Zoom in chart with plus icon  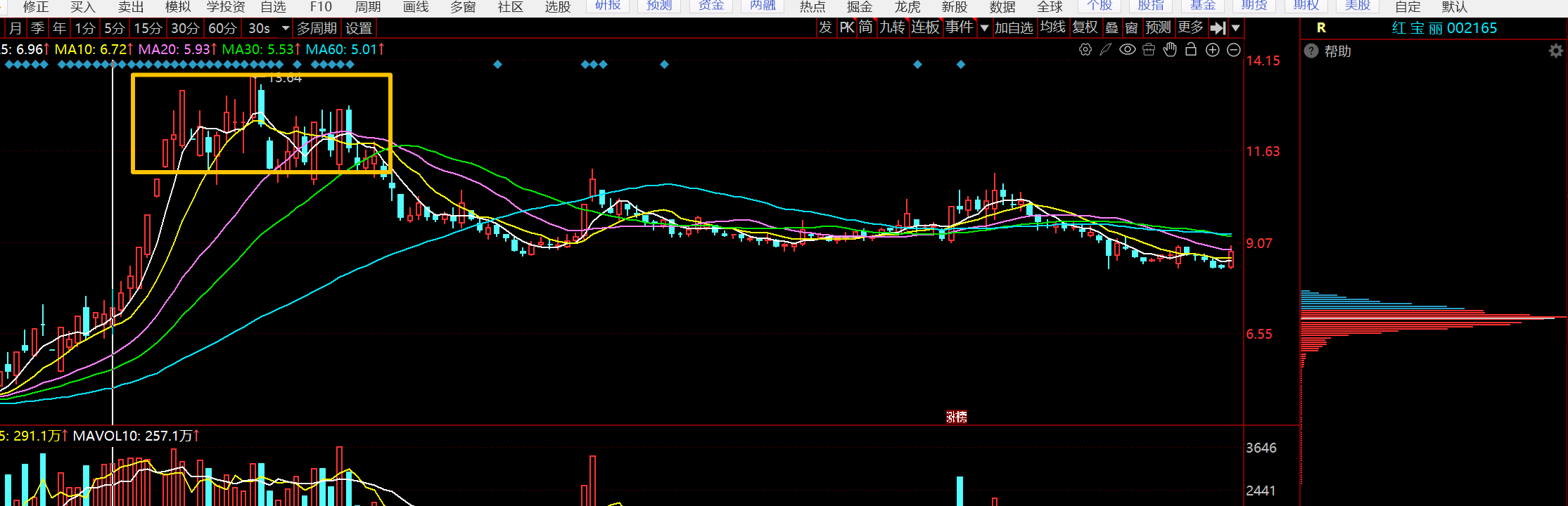(x=1213, y=50)
